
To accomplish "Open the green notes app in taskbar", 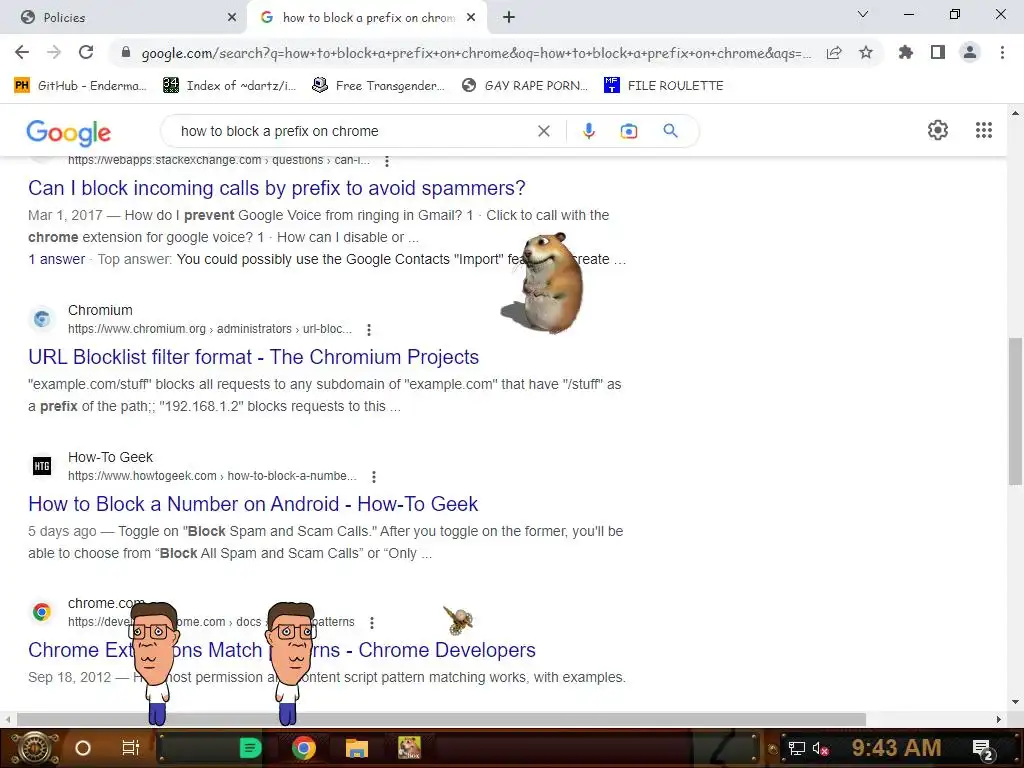I will coord(250,748).
